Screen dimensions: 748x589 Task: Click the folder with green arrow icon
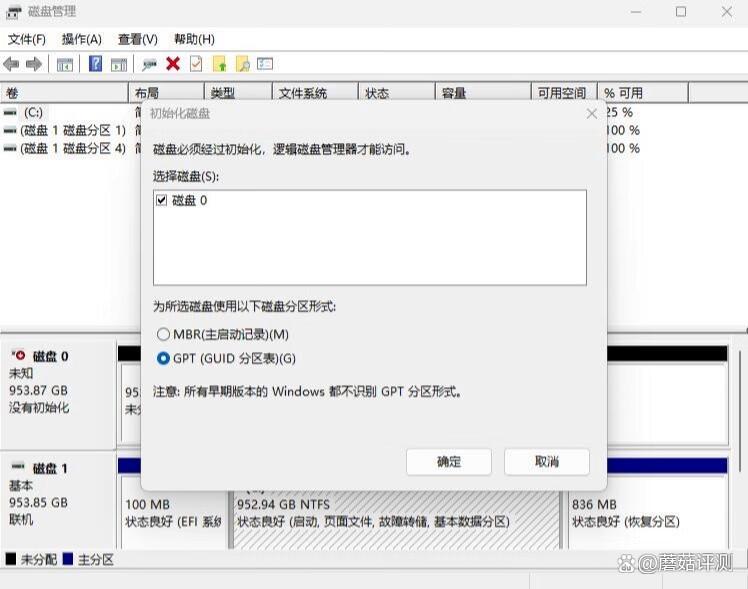[220, 64]
